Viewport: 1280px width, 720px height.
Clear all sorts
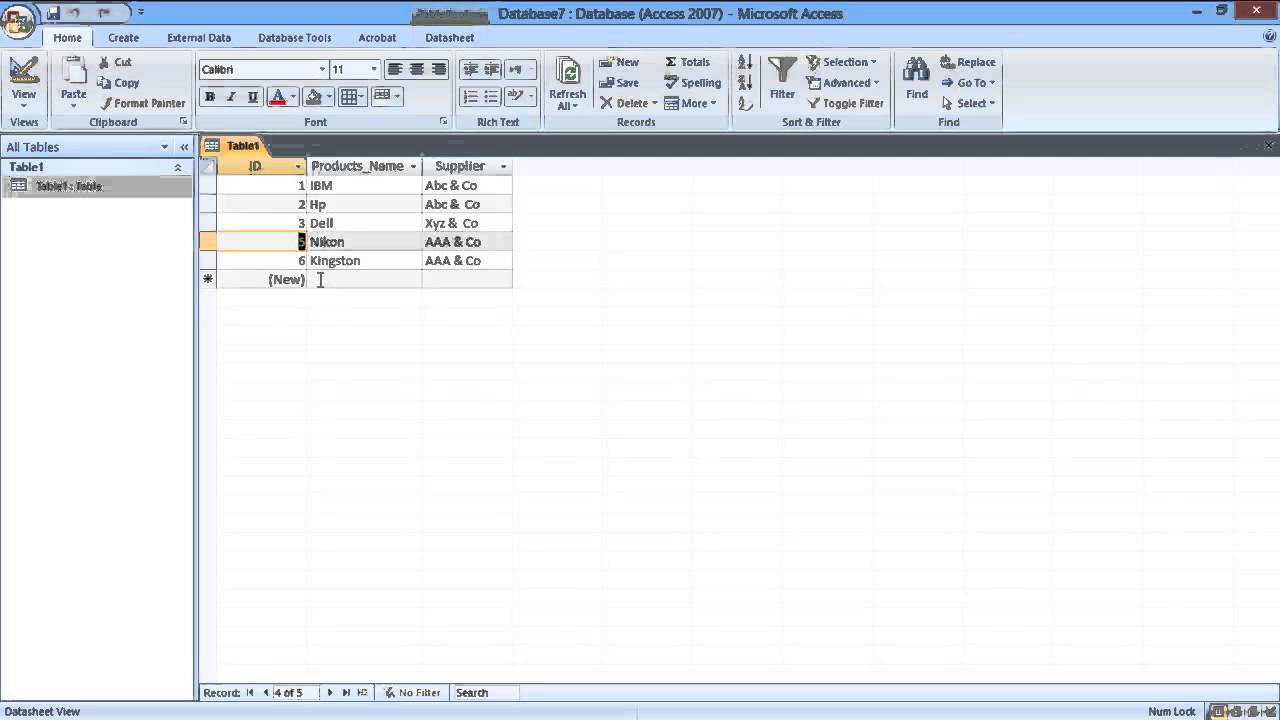point(745,103)
